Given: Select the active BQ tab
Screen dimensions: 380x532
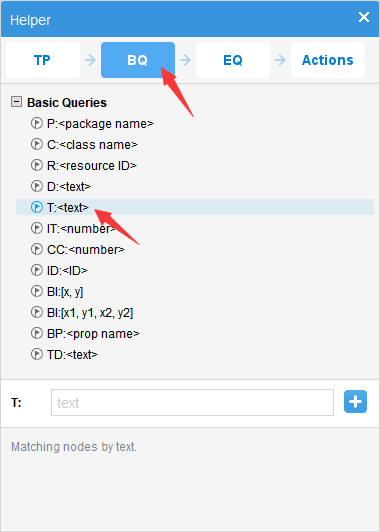Looking at the screenshot, I should click(138, 60).
